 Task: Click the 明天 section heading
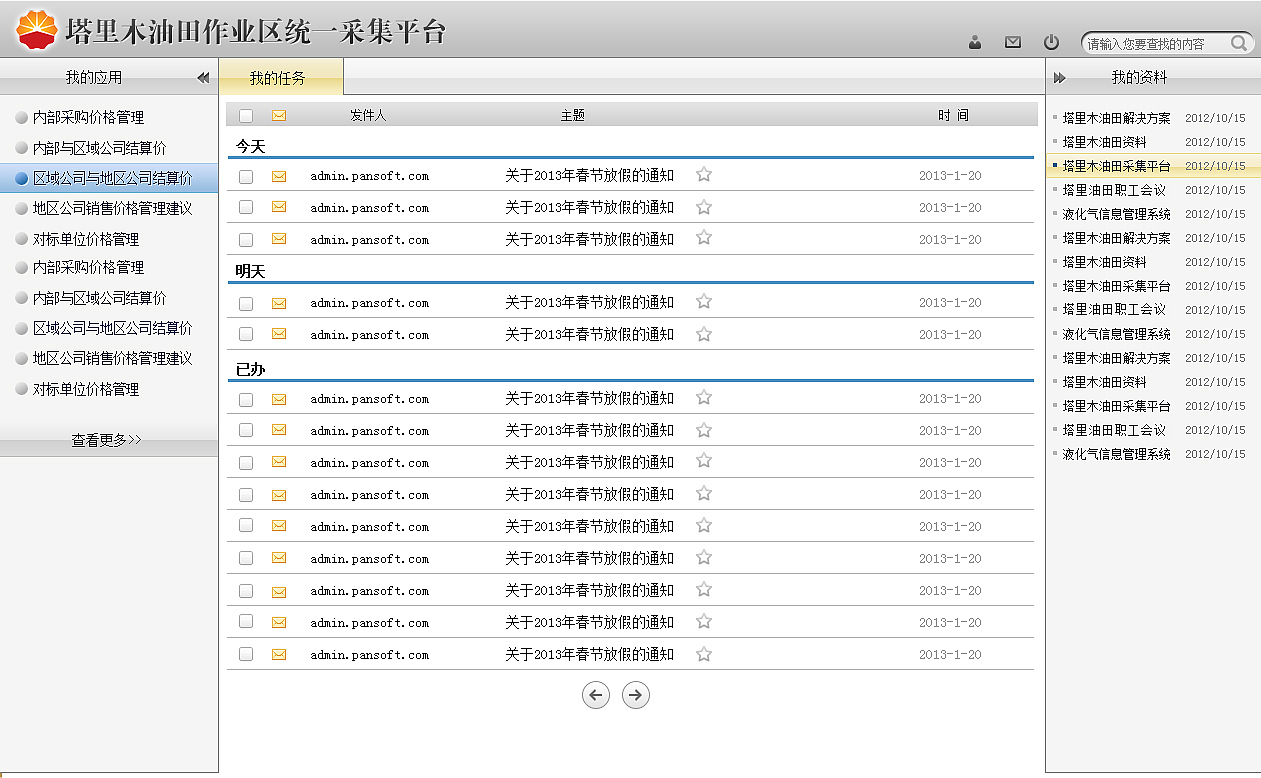250,271
